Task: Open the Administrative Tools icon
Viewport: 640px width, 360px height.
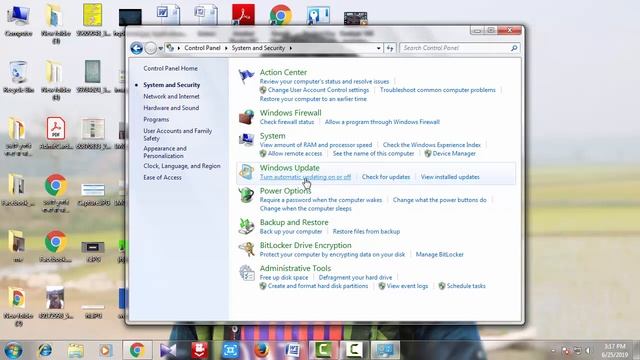Action: click(x=246, y=272)
